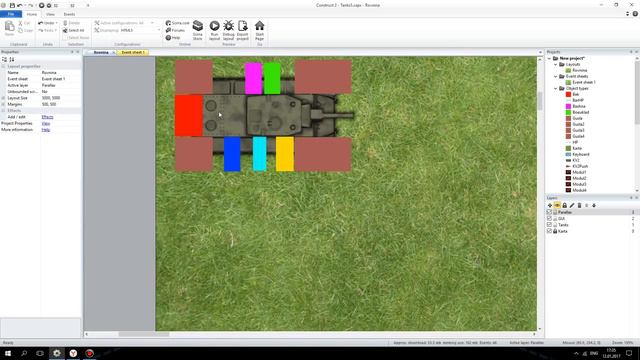Viewport: 640px width, 360px height.
Task: Click Delete layer trash icon
Action: (x=579, y=205)
